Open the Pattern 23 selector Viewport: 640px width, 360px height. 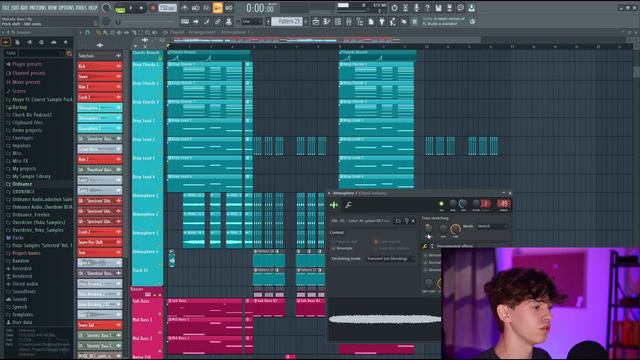tap(287, 21)
